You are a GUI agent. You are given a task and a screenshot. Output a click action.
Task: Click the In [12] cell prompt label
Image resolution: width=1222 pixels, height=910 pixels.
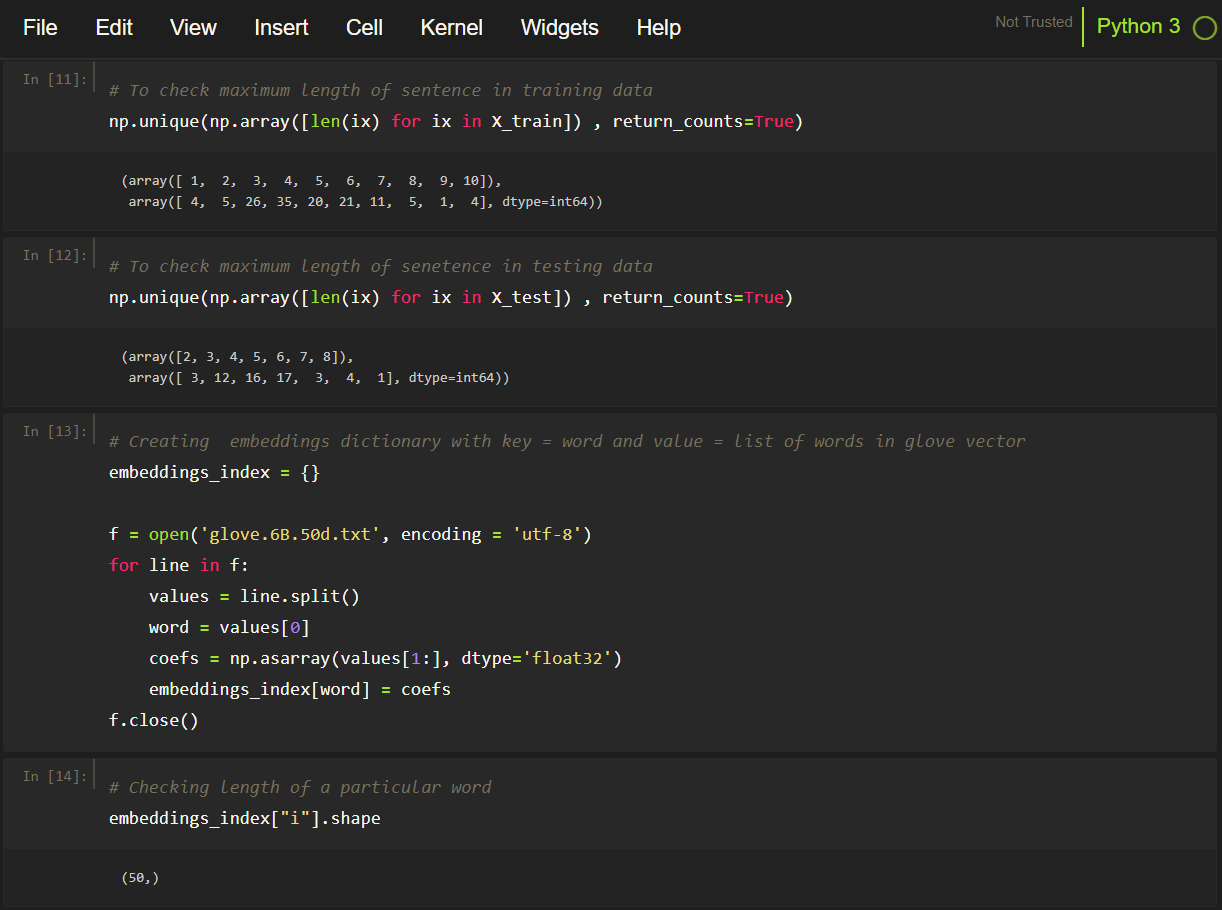[55, 254]
